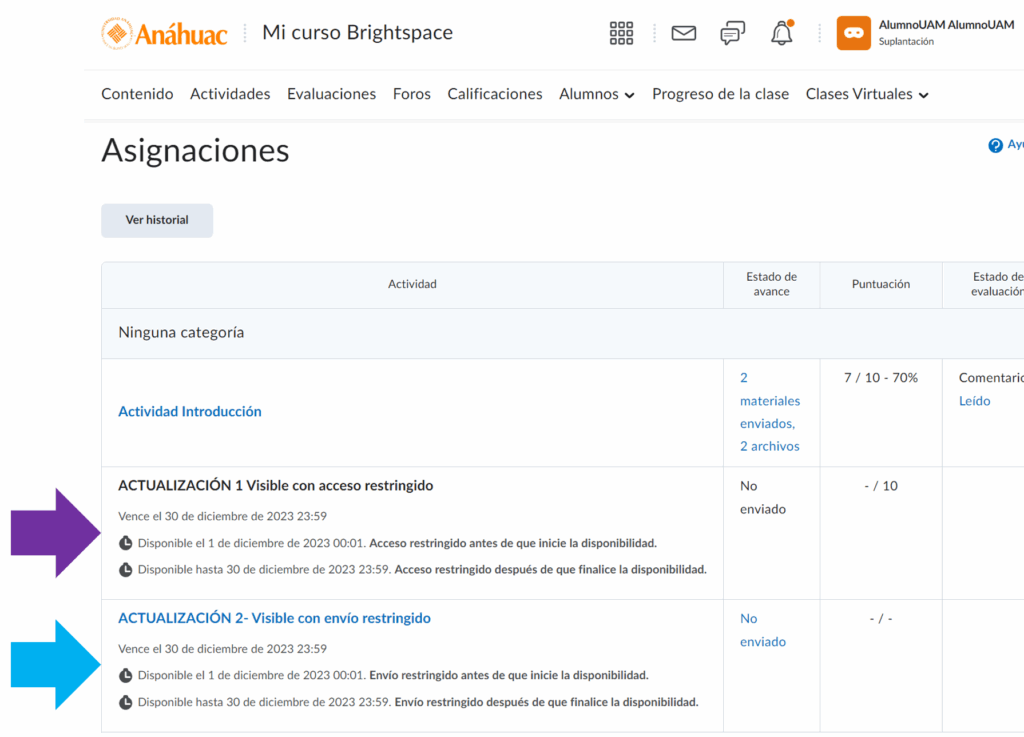
Task: Open ACTUALIZACIÓN 2 Visible con envío restringido
Action: (x=274, y=619)
